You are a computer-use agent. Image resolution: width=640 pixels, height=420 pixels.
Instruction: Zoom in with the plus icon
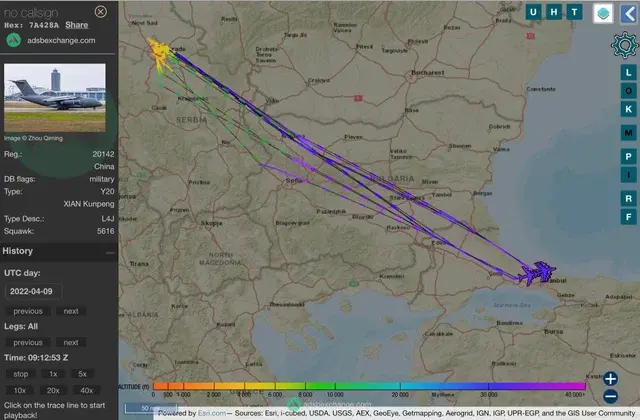click(x=611, y=379)
